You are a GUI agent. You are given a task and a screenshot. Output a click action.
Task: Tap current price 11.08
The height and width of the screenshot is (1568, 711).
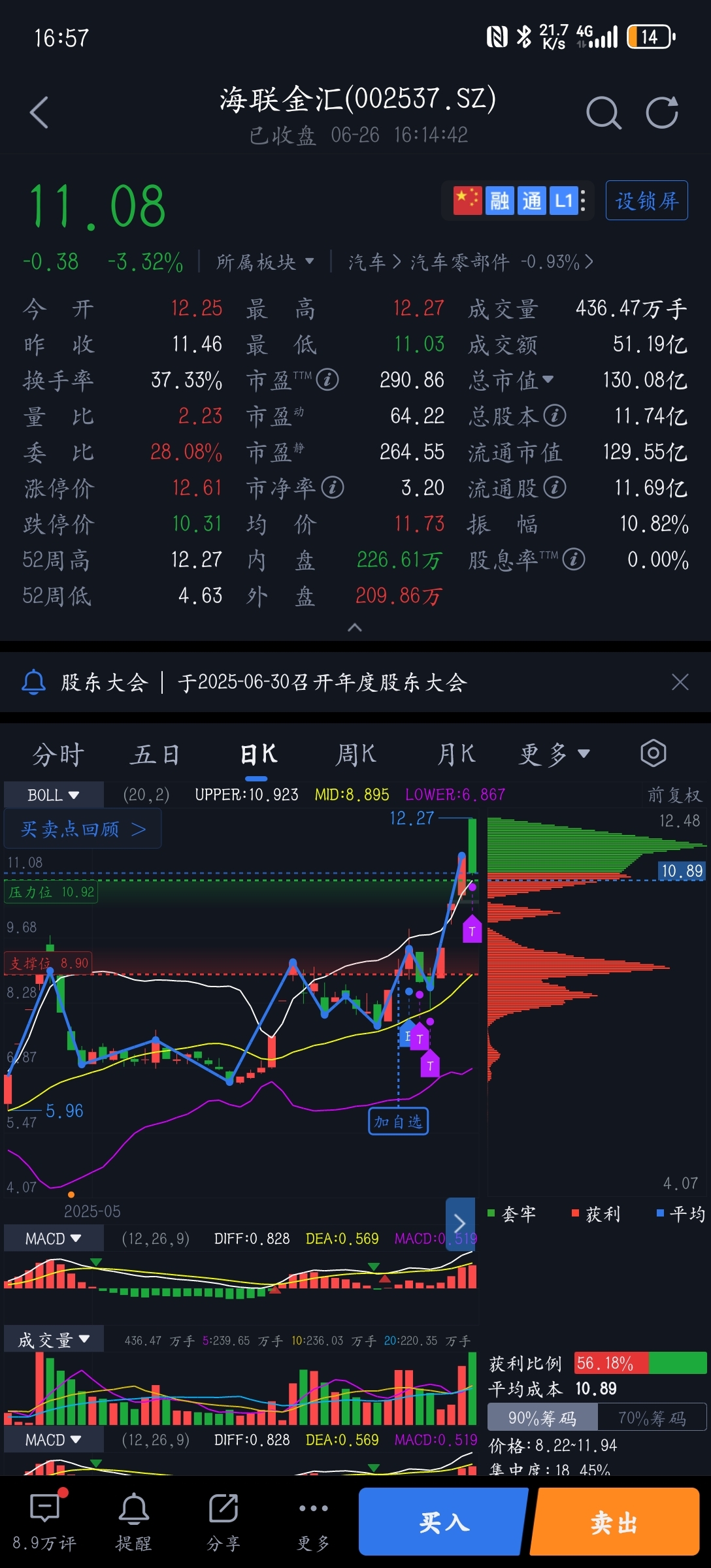97,206
